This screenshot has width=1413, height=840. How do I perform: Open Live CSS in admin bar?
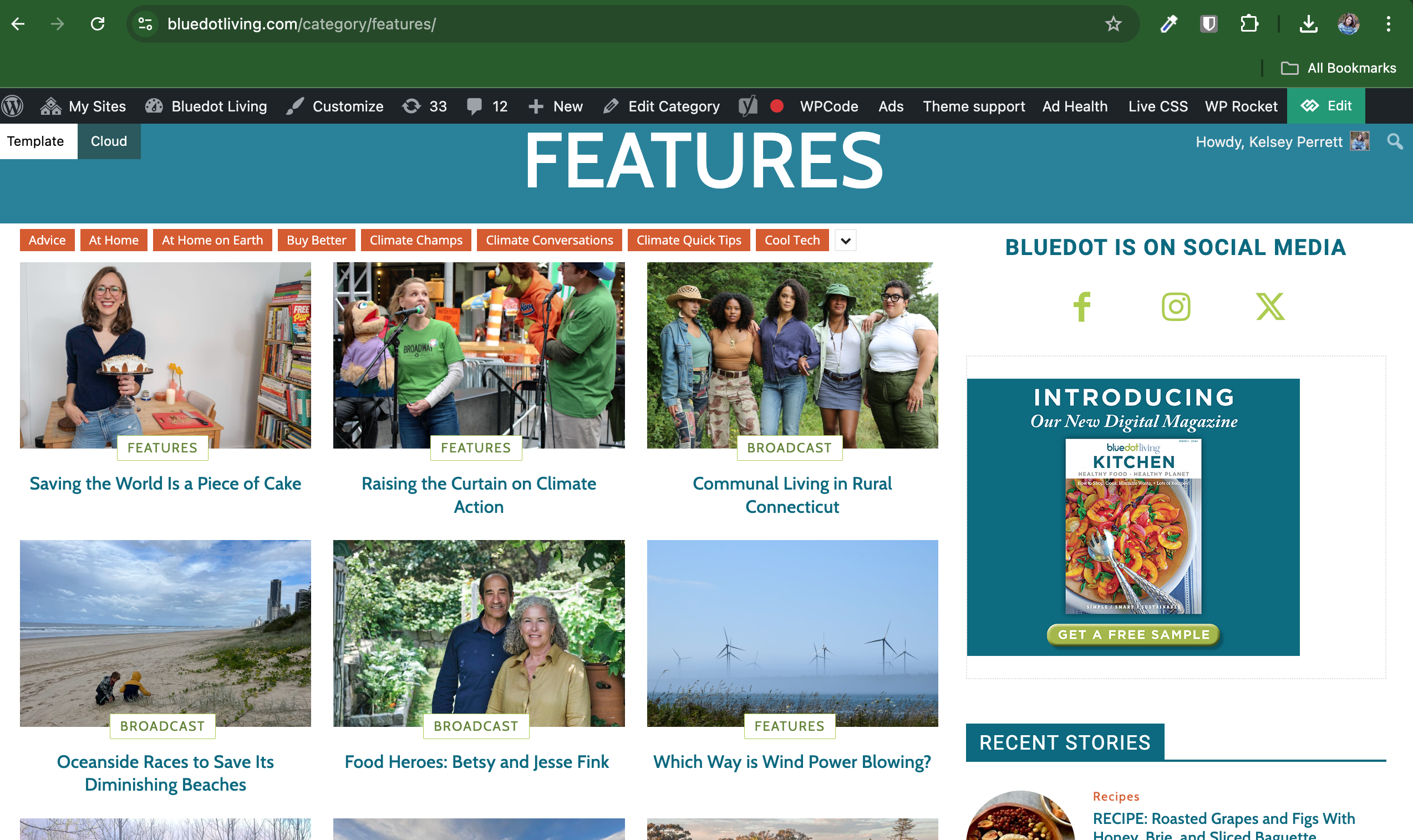[x=1158, y=106]
